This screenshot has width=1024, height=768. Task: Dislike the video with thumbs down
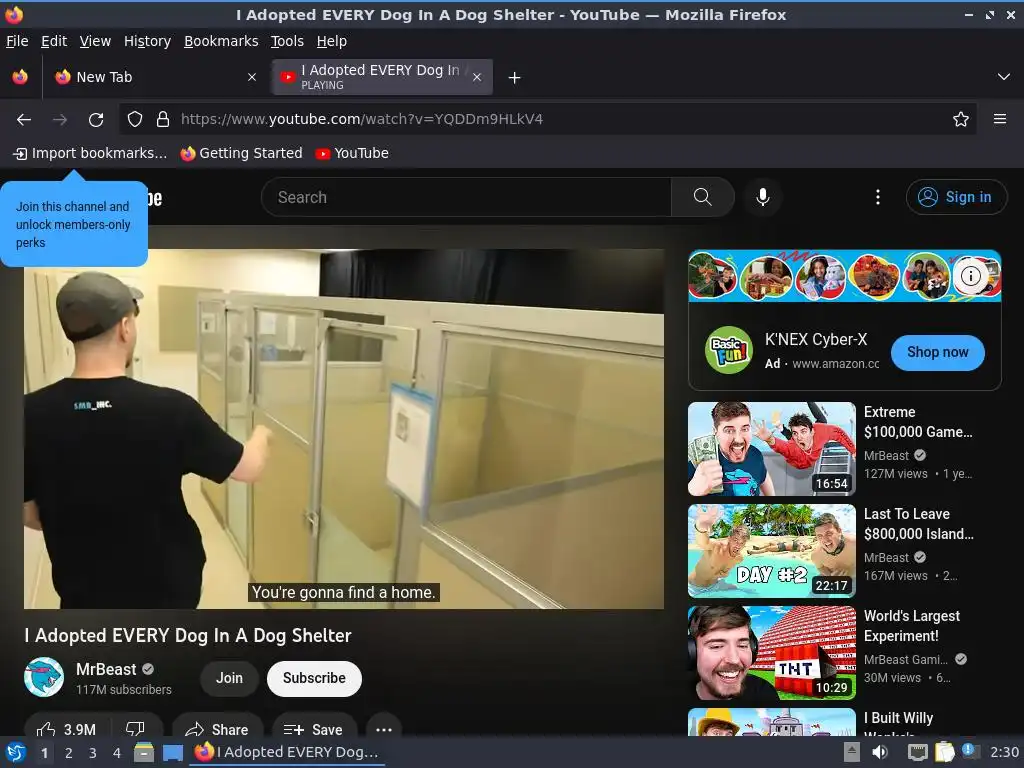tap(136, 729)
